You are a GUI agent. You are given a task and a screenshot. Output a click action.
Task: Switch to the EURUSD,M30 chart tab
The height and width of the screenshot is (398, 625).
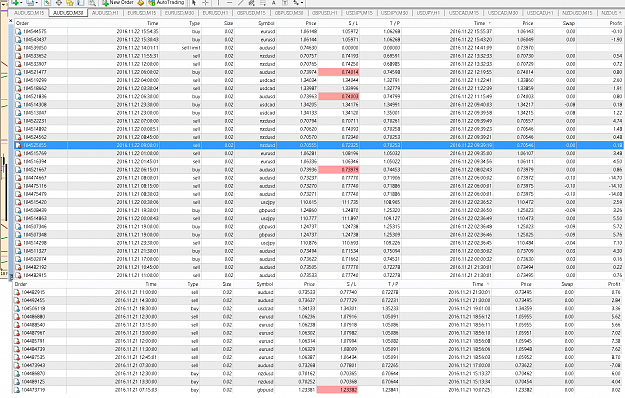tap(179, 13)
